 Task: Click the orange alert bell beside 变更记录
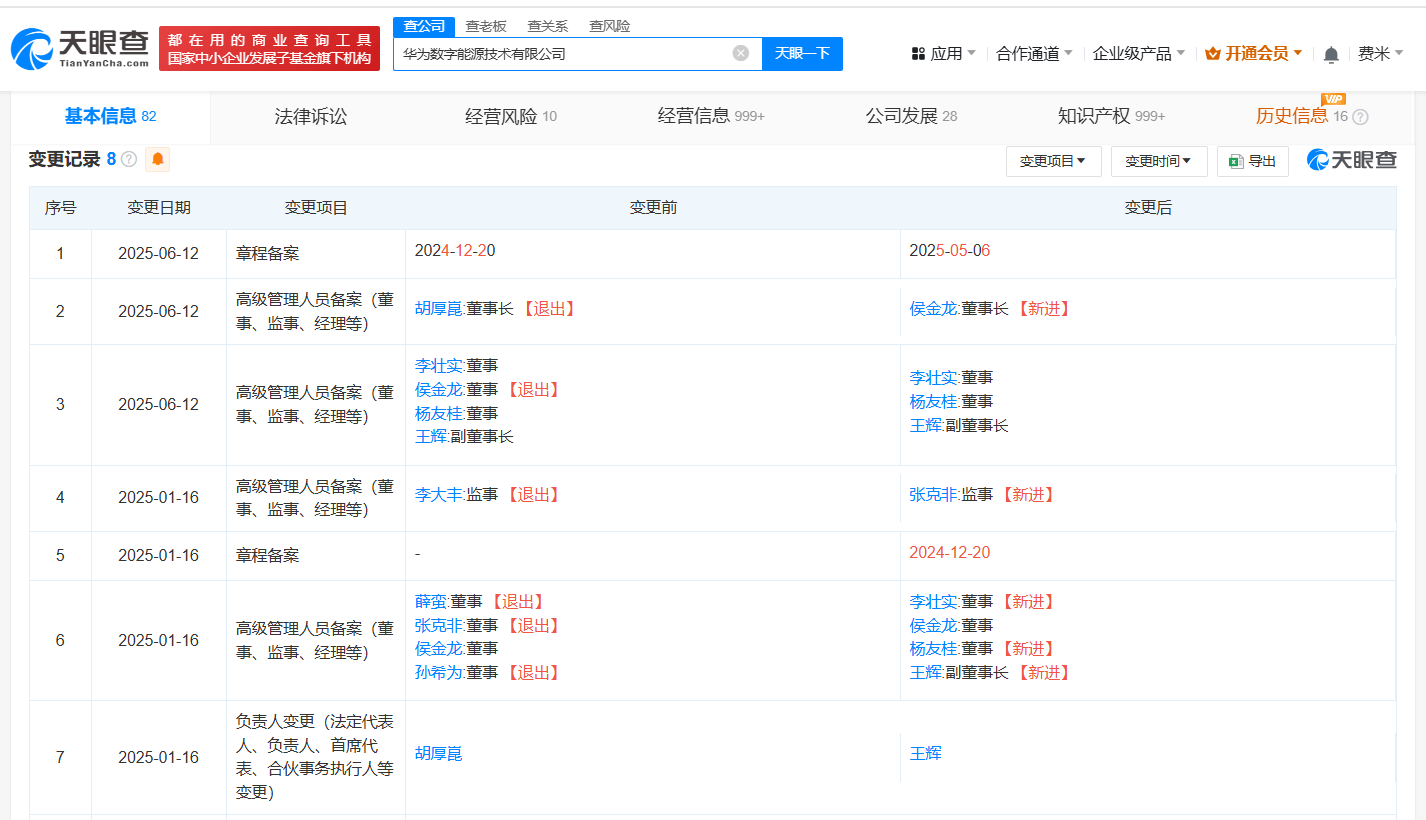(x=158, y=159)
